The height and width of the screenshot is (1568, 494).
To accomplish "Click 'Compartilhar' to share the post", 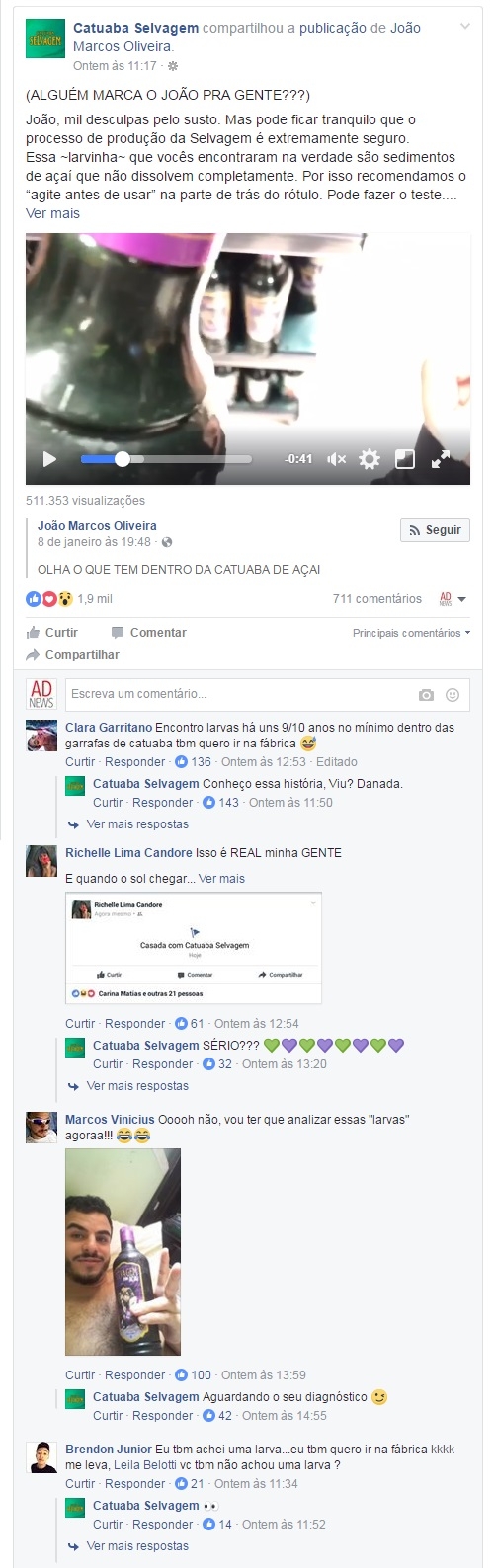I will pos(73,655).
